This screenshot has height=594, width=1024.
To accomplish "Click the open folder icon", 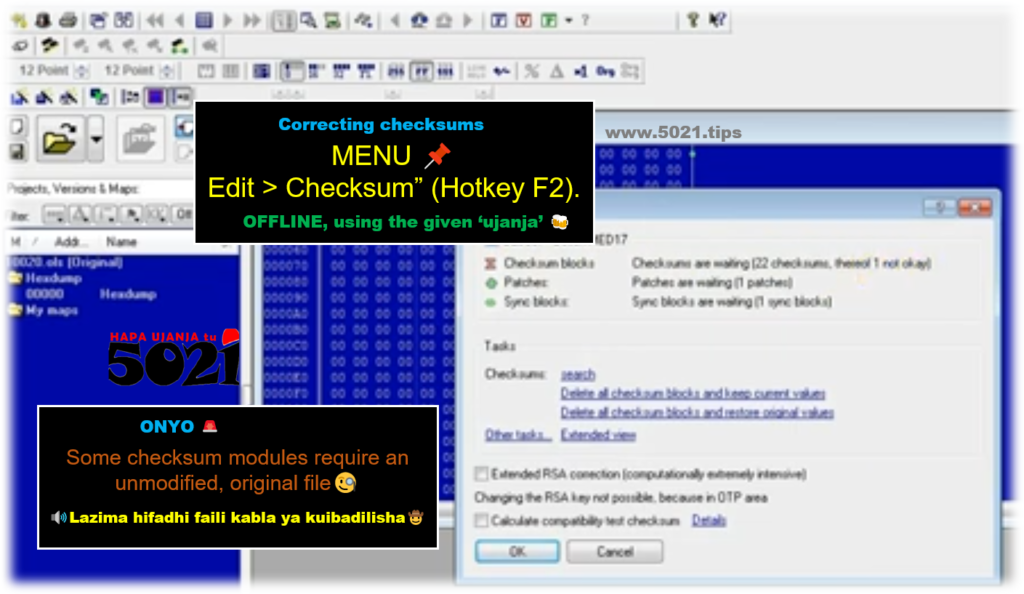I will pyautogui.click(x=59, y=138).
